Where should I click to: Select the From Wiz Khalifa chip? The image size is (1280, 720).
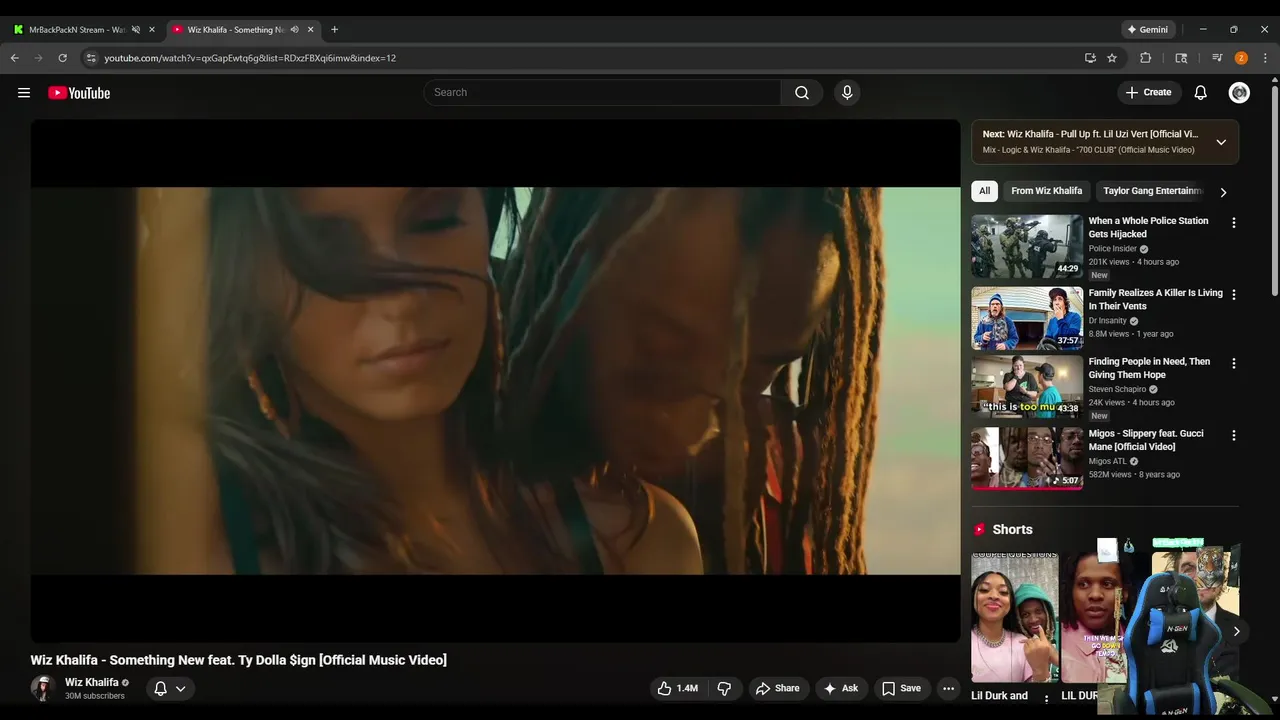tap(1046, 191)
